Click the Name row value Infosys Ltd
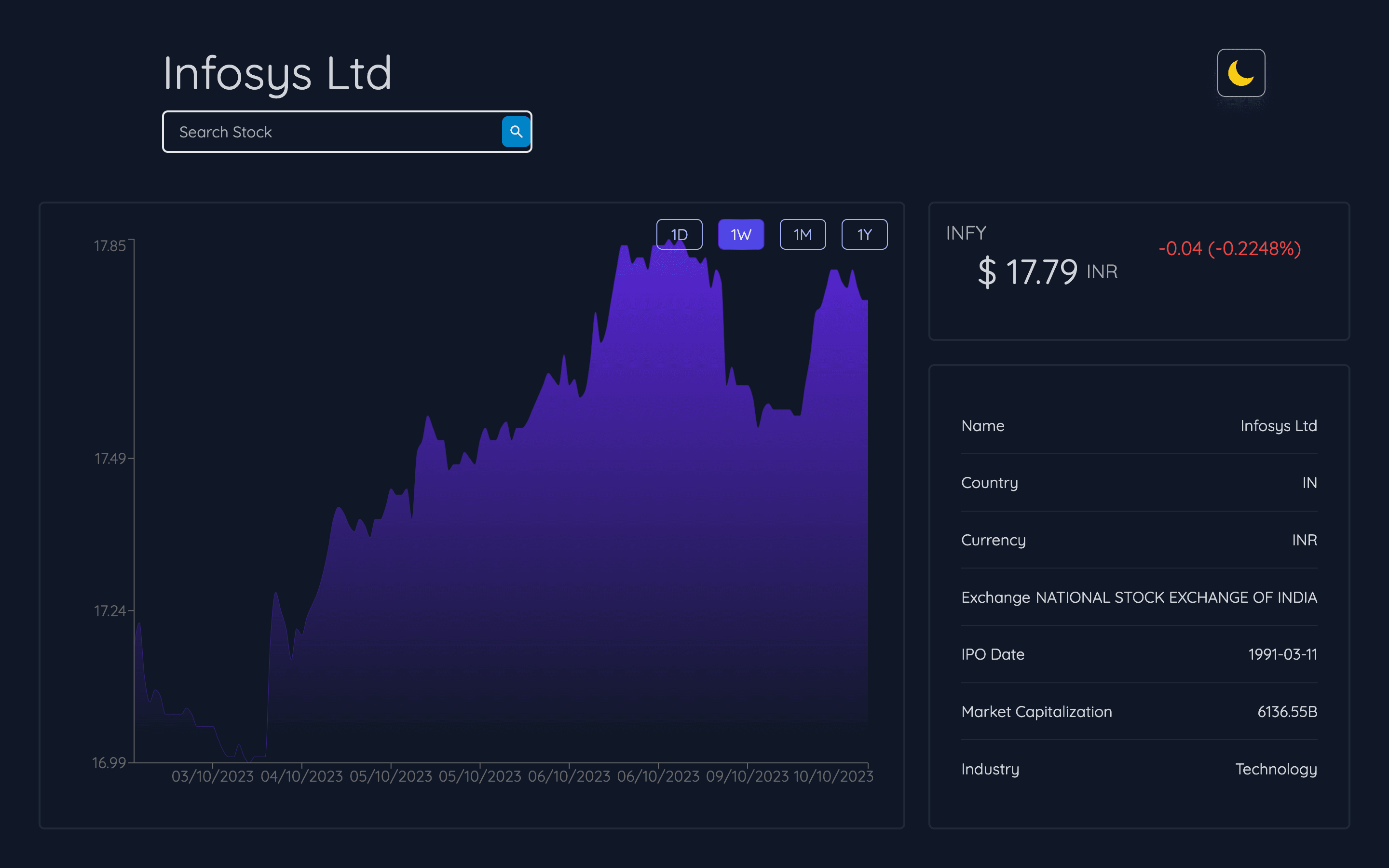This screenshot has width=1389, height=868. coord(1278,425)
